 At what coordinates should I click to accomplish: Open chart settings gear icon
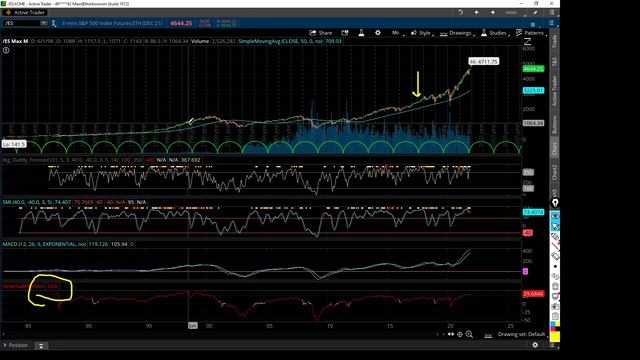378,33
